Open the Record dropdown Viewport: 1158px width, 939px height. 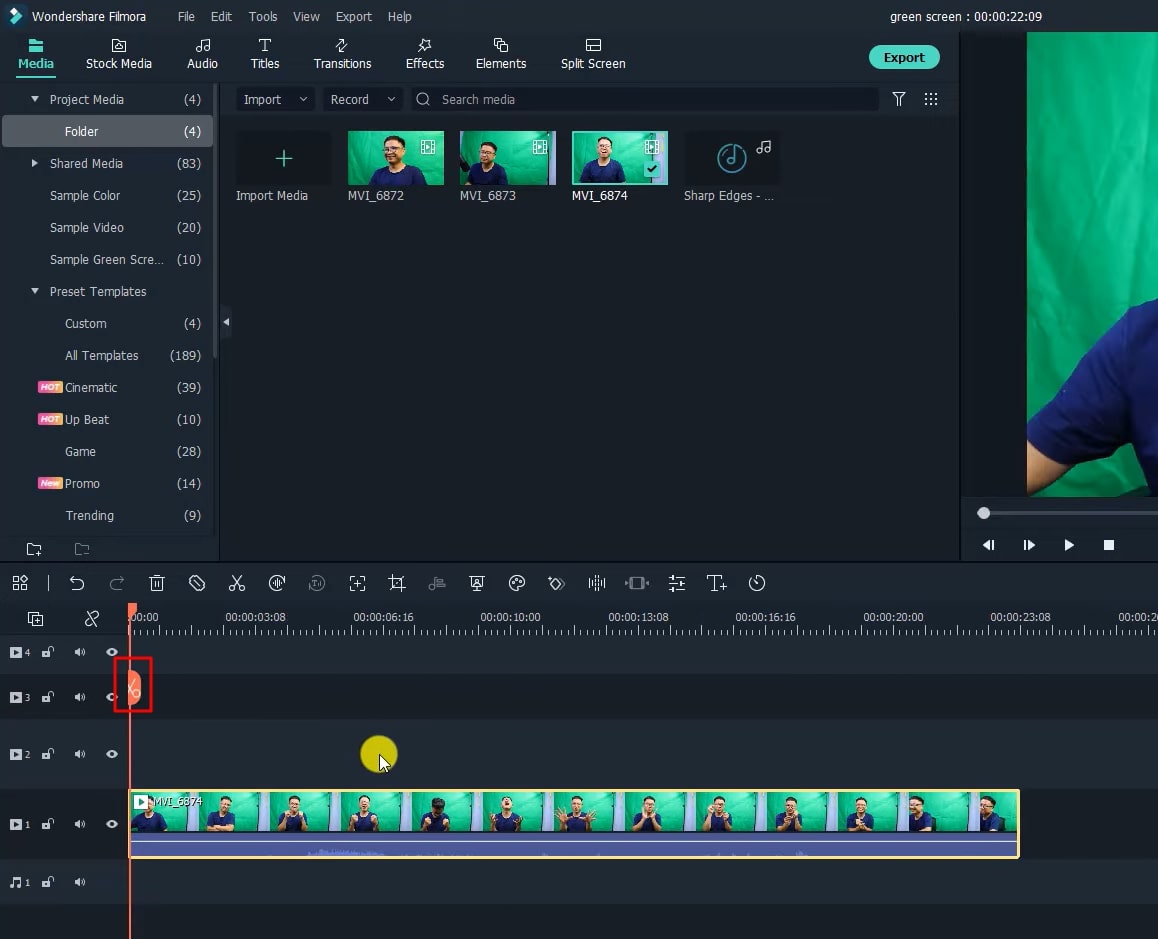click(x=363, y=99)
